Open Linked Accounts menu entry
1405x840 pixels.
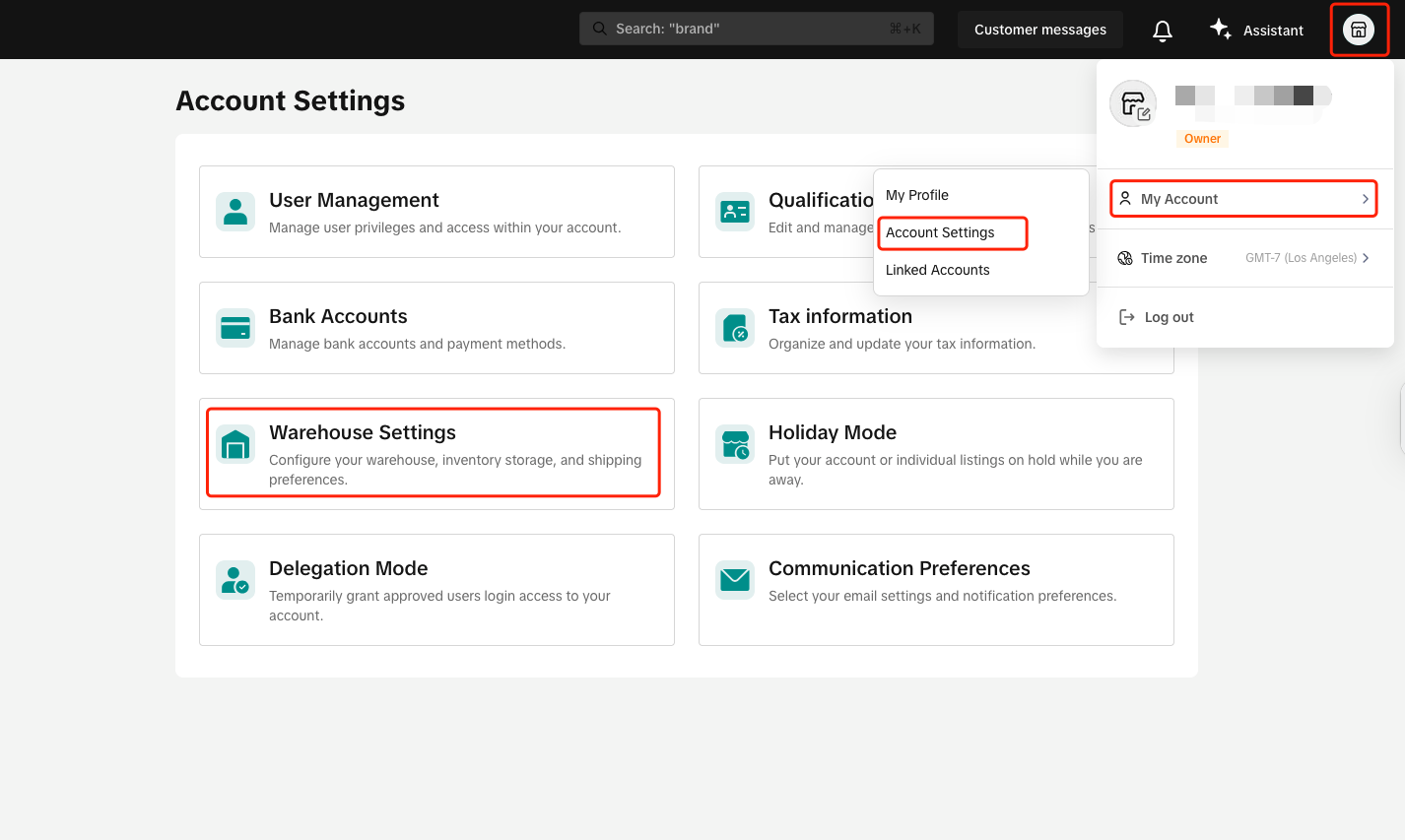point(937,270)
